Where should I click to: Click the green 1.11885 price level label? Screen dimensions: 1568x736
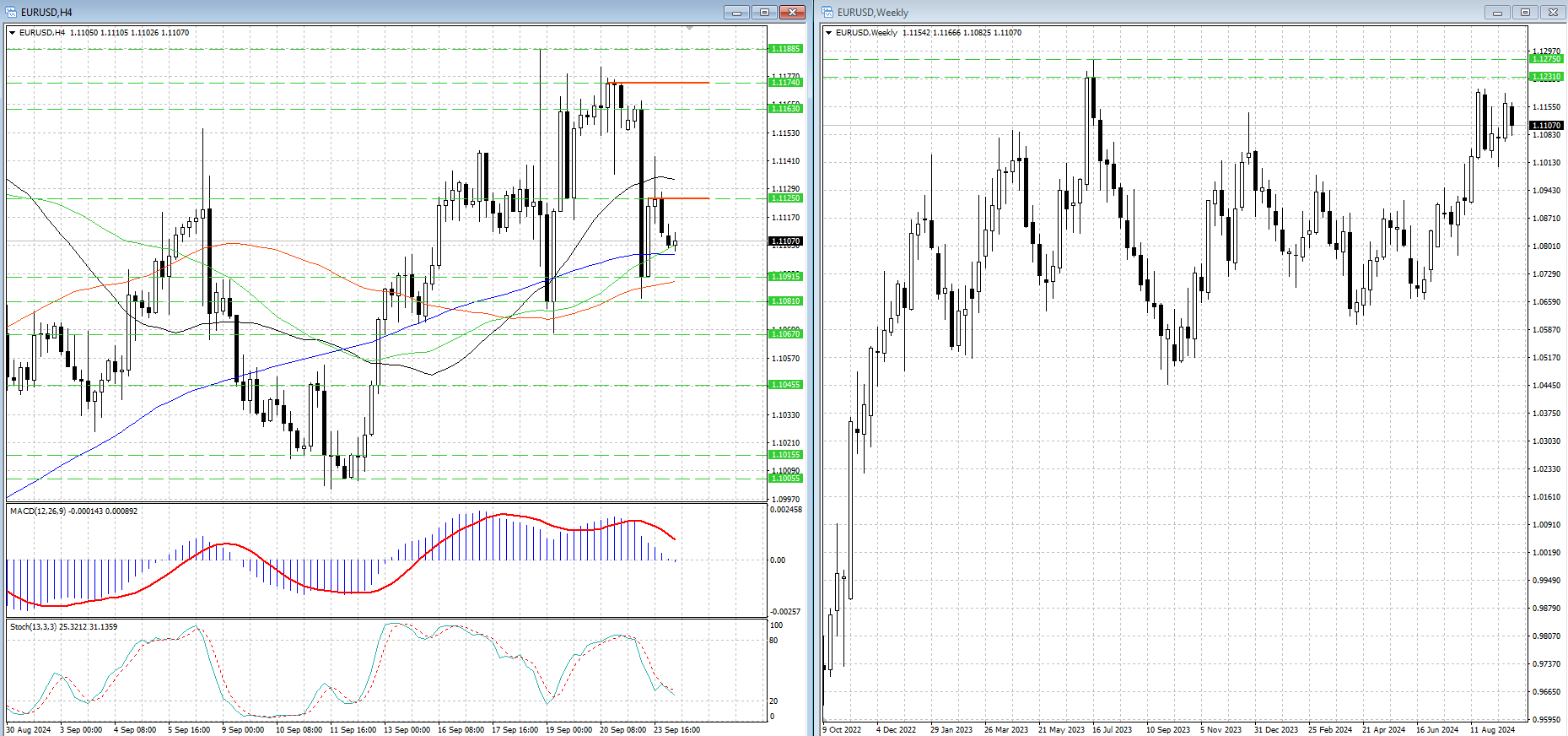785,49
